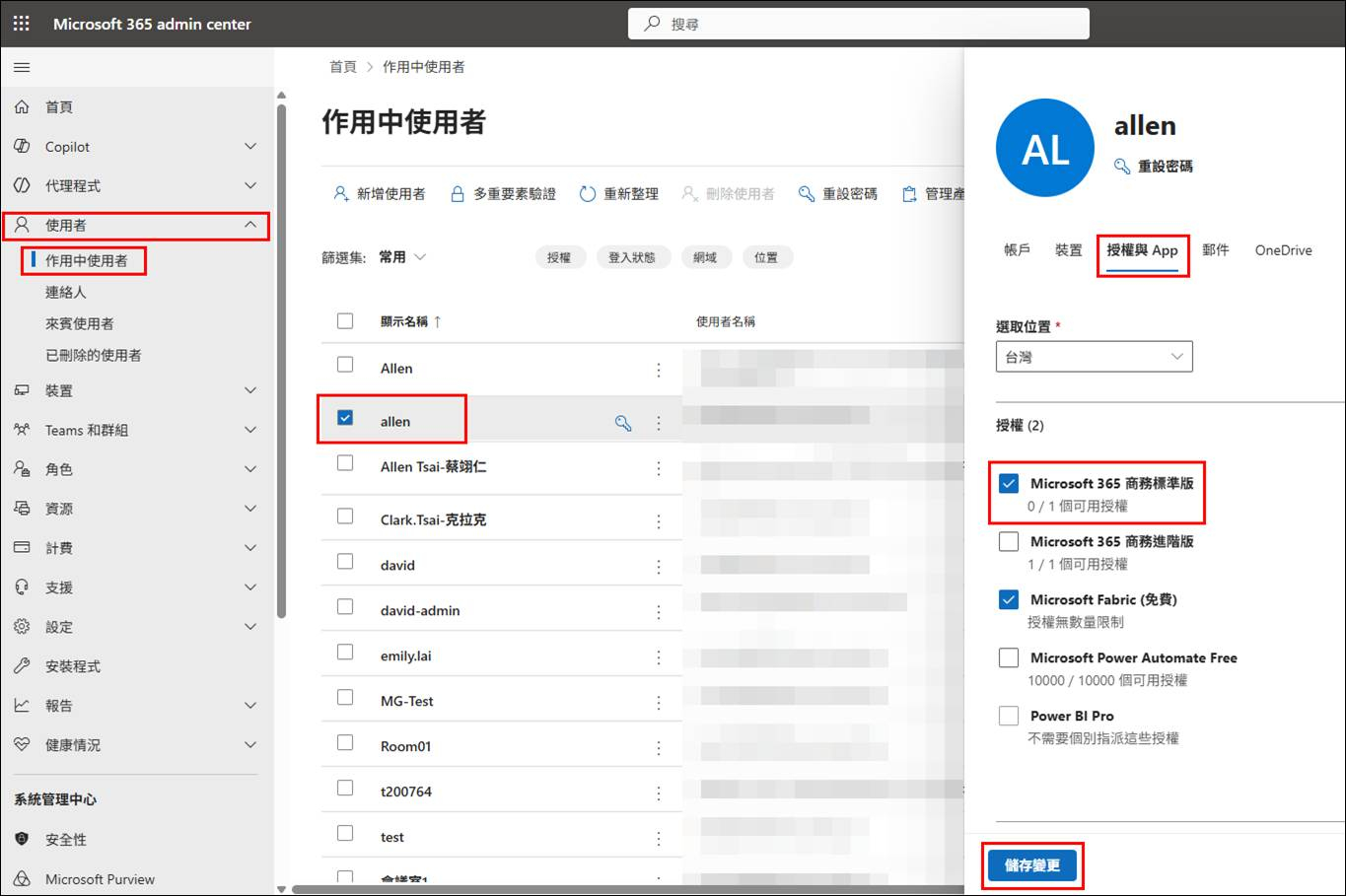Click the Security (安全性) shield icon

tap(22, 839)
